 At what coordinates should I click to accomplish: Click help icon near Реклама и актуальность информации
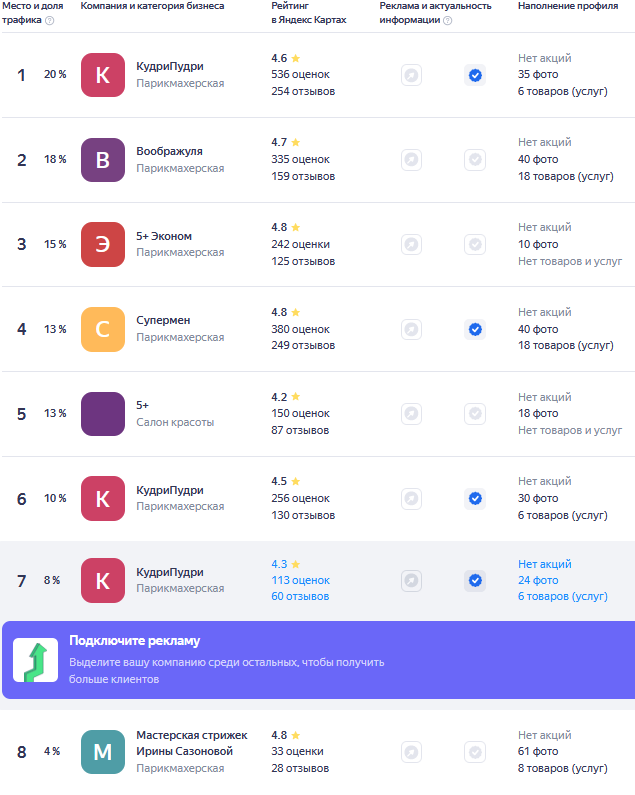[447, 20]
